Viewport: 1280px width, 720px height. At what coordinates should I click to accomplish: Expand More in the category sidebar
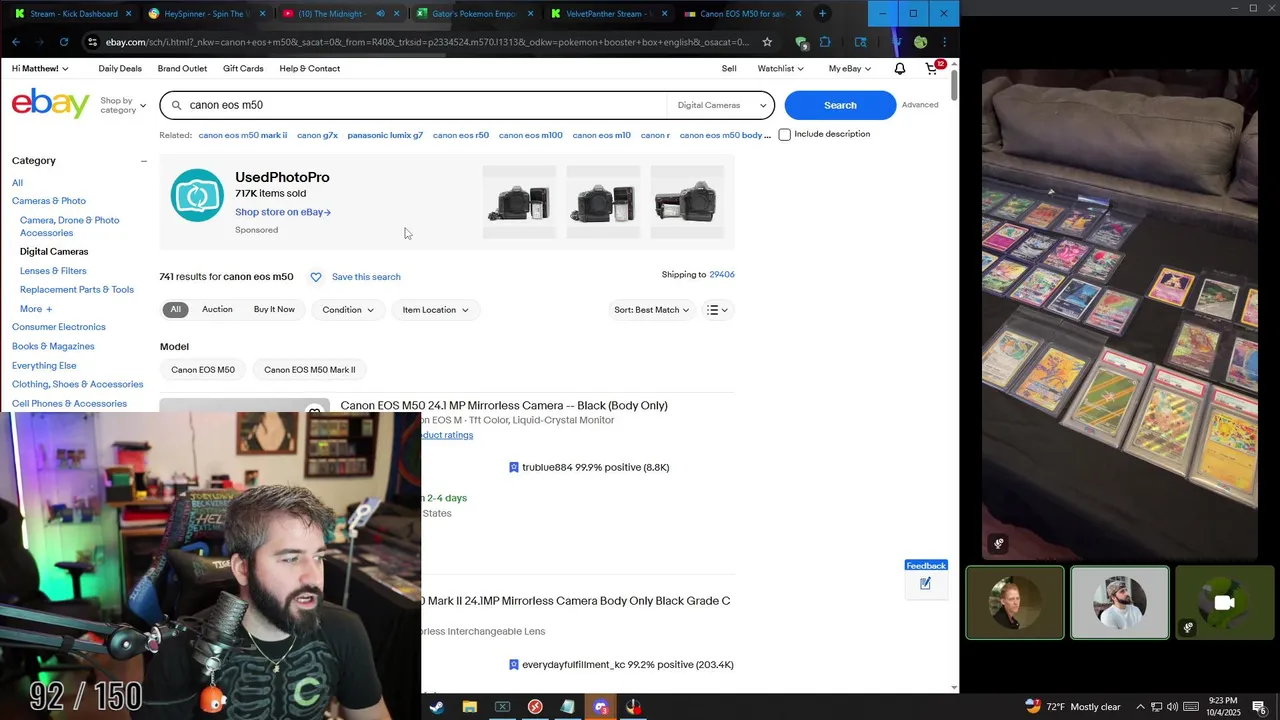pyautogui.click(x=36, y=309)
